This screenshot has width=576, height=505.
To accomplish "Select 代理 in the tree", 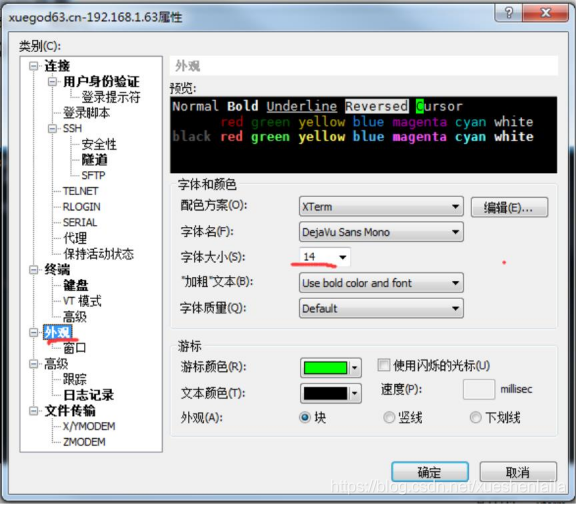I will tap(75, 238).
